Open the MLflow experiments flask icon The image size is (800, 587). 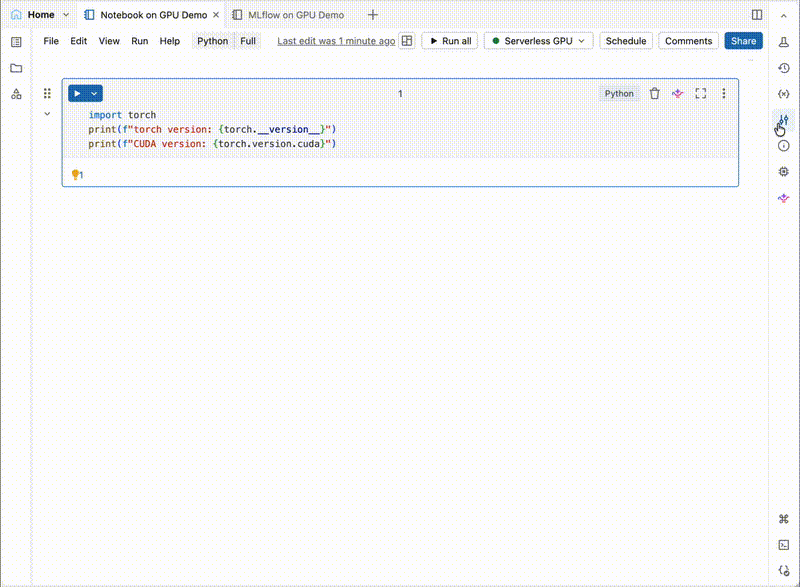[784, 42]
